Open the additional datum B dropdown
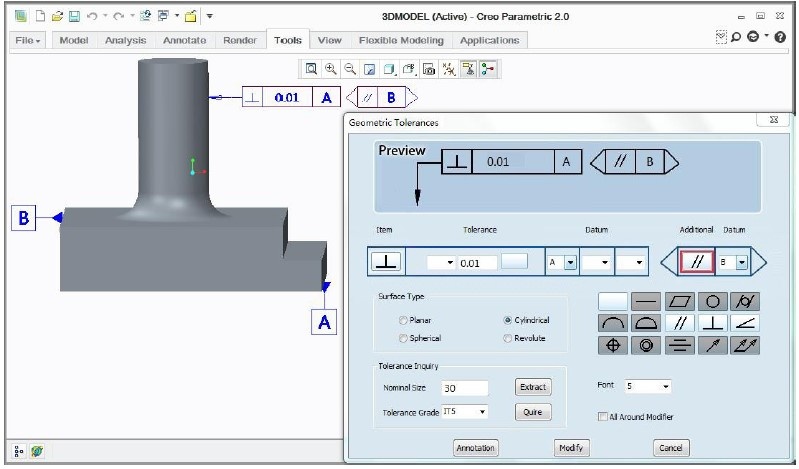 pyautogui.click(x=742, y=263)
